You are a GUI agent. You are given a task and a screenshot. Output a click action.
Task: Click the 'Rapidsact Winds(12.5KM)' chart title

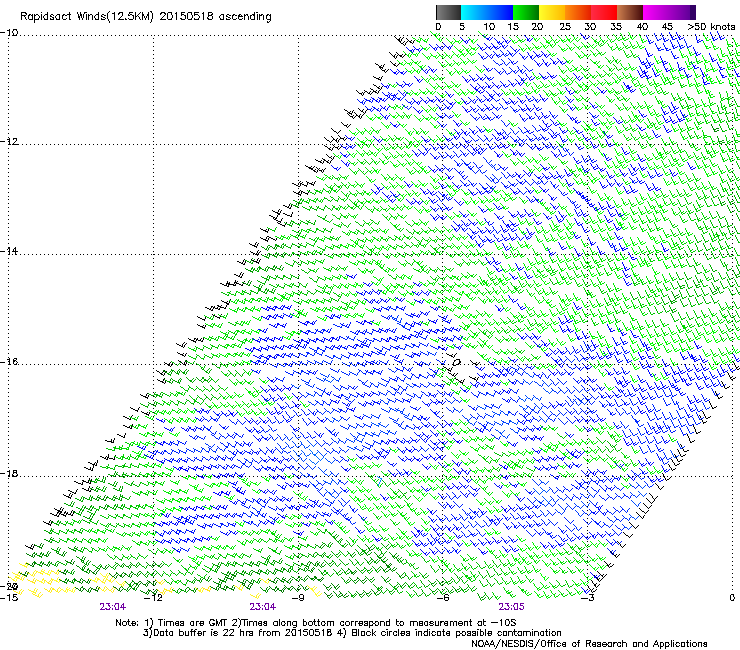click(87, 17)
